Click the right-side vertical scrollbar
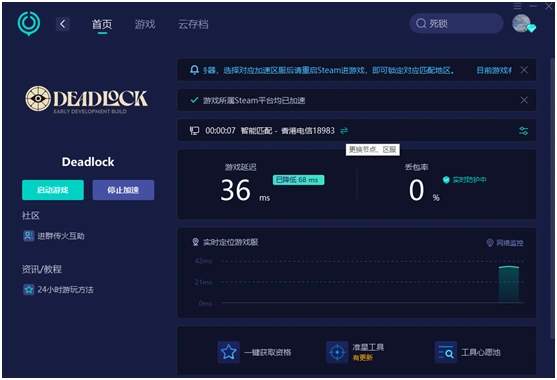Screen dimensions: 557x380 pos(553,199)
